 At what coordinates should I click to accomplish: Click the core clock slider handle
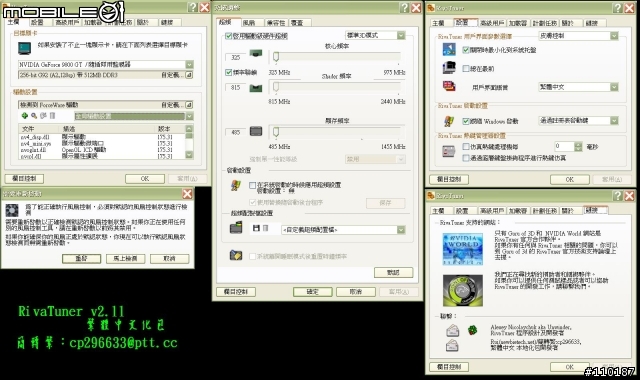click(276, 57)
